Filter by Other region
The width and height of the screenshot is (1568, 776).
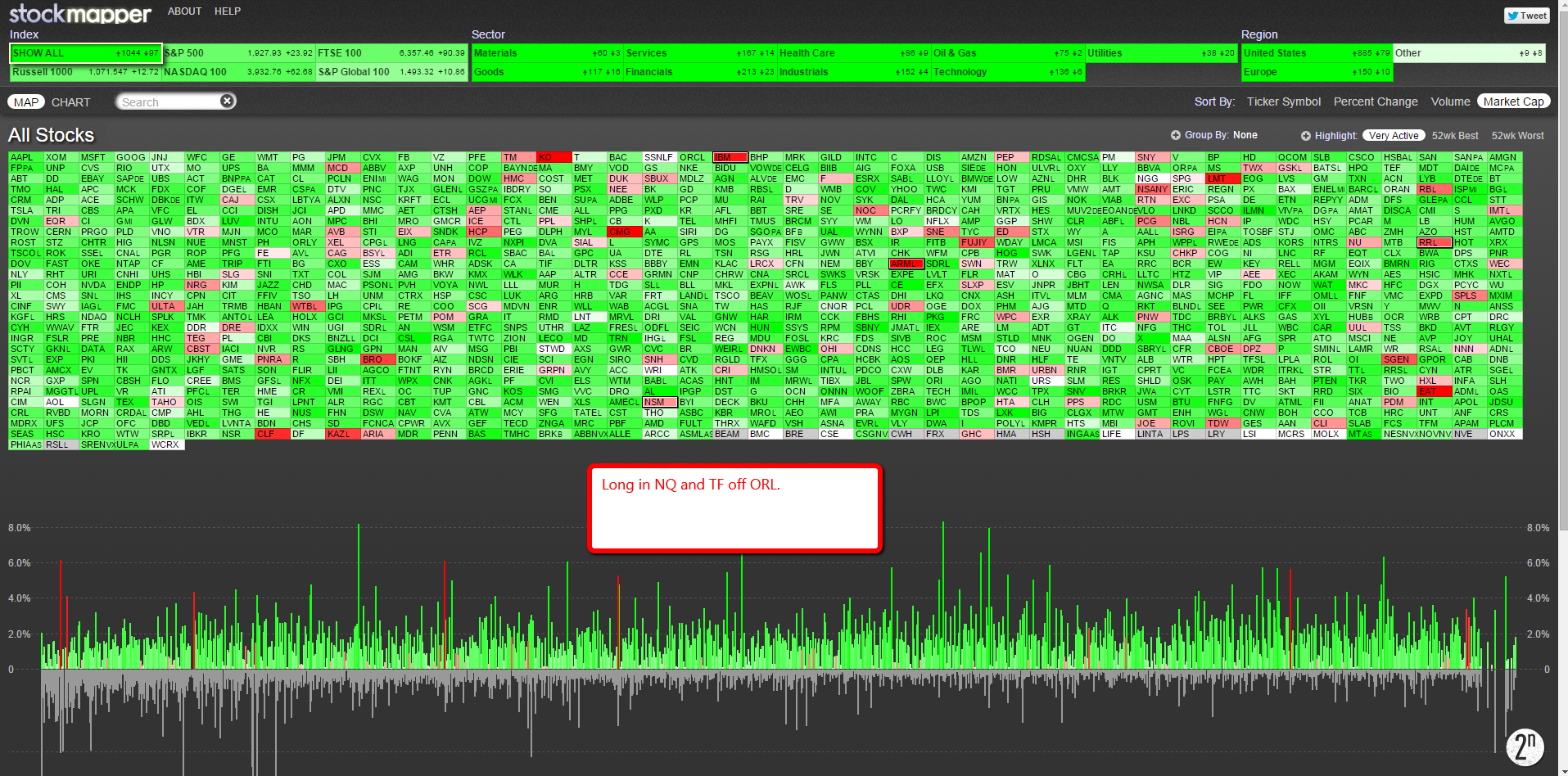(x=1469, y=53)
